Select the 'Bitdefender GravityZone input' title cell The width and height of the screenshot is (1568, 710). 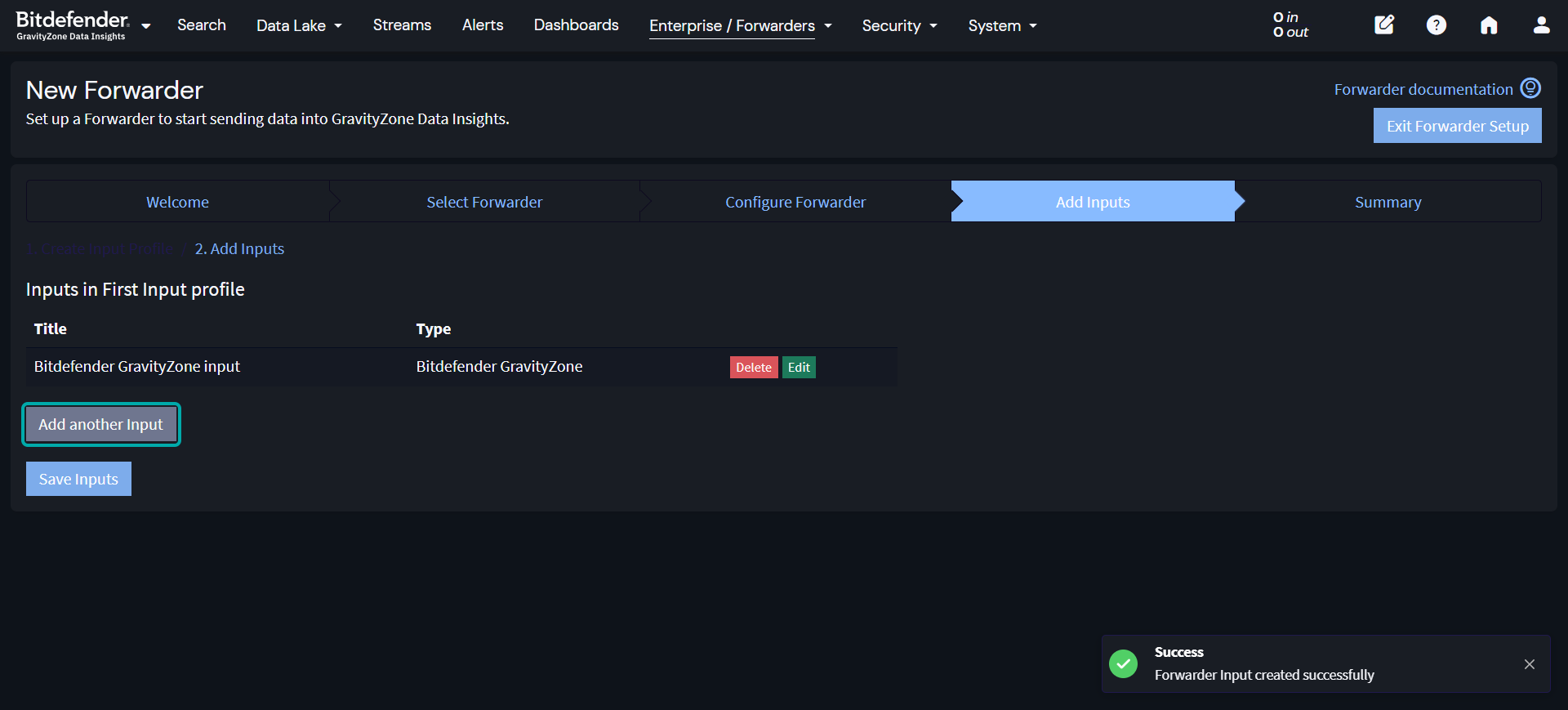[x=137, y=367]
